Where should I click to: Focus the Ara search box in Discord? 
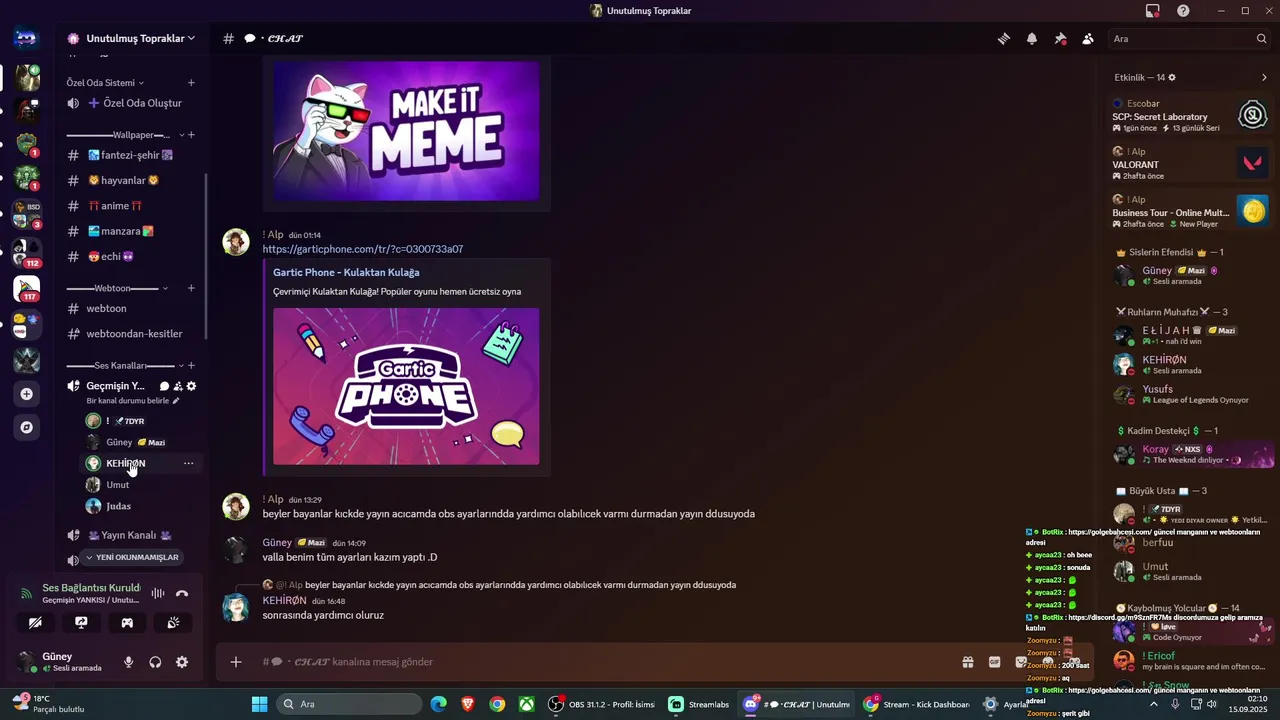coord(1189,39)
